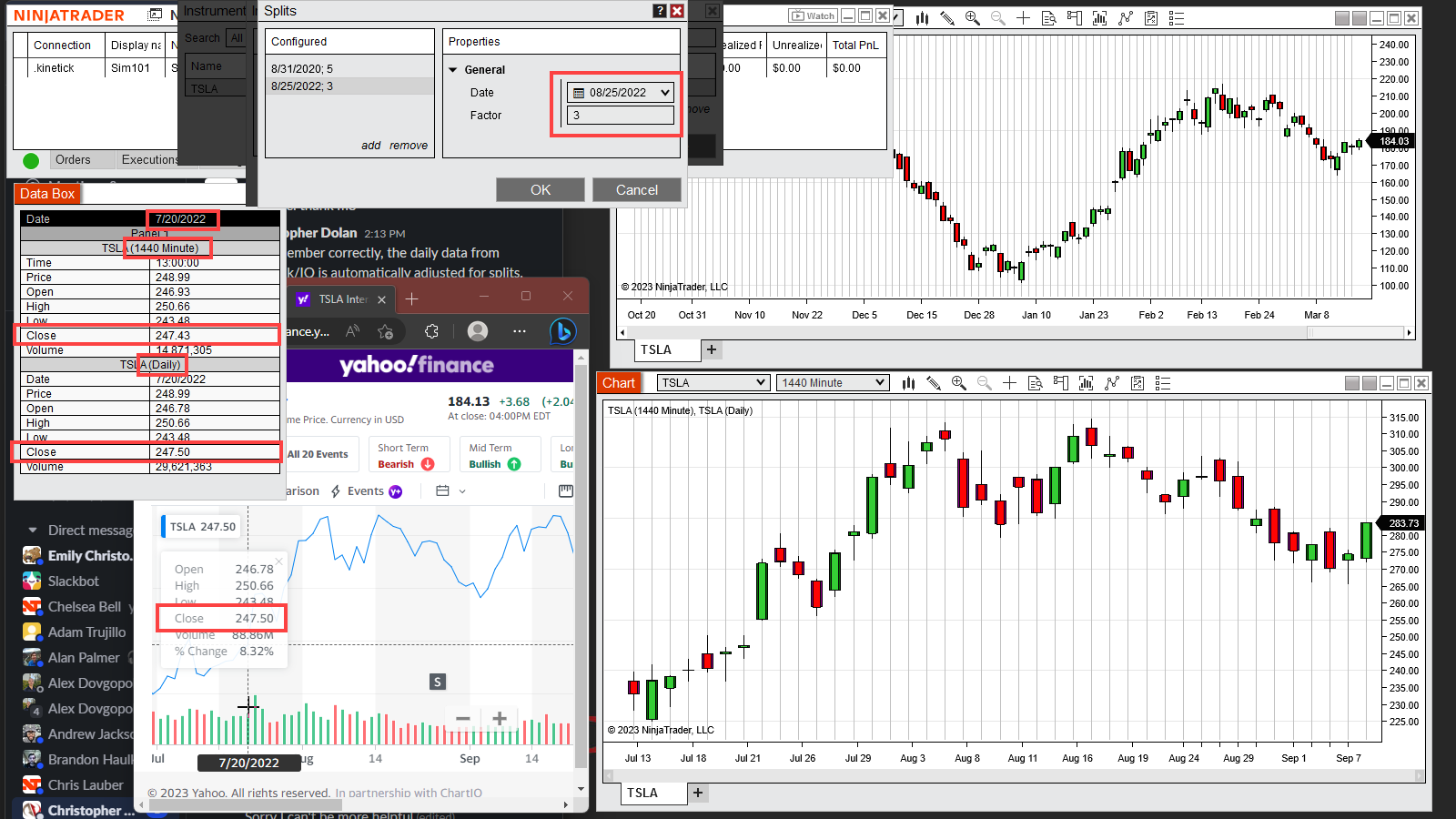Select the TSLA Interactive browser tab
1456x819 pixels.
[x=342, y=299]
